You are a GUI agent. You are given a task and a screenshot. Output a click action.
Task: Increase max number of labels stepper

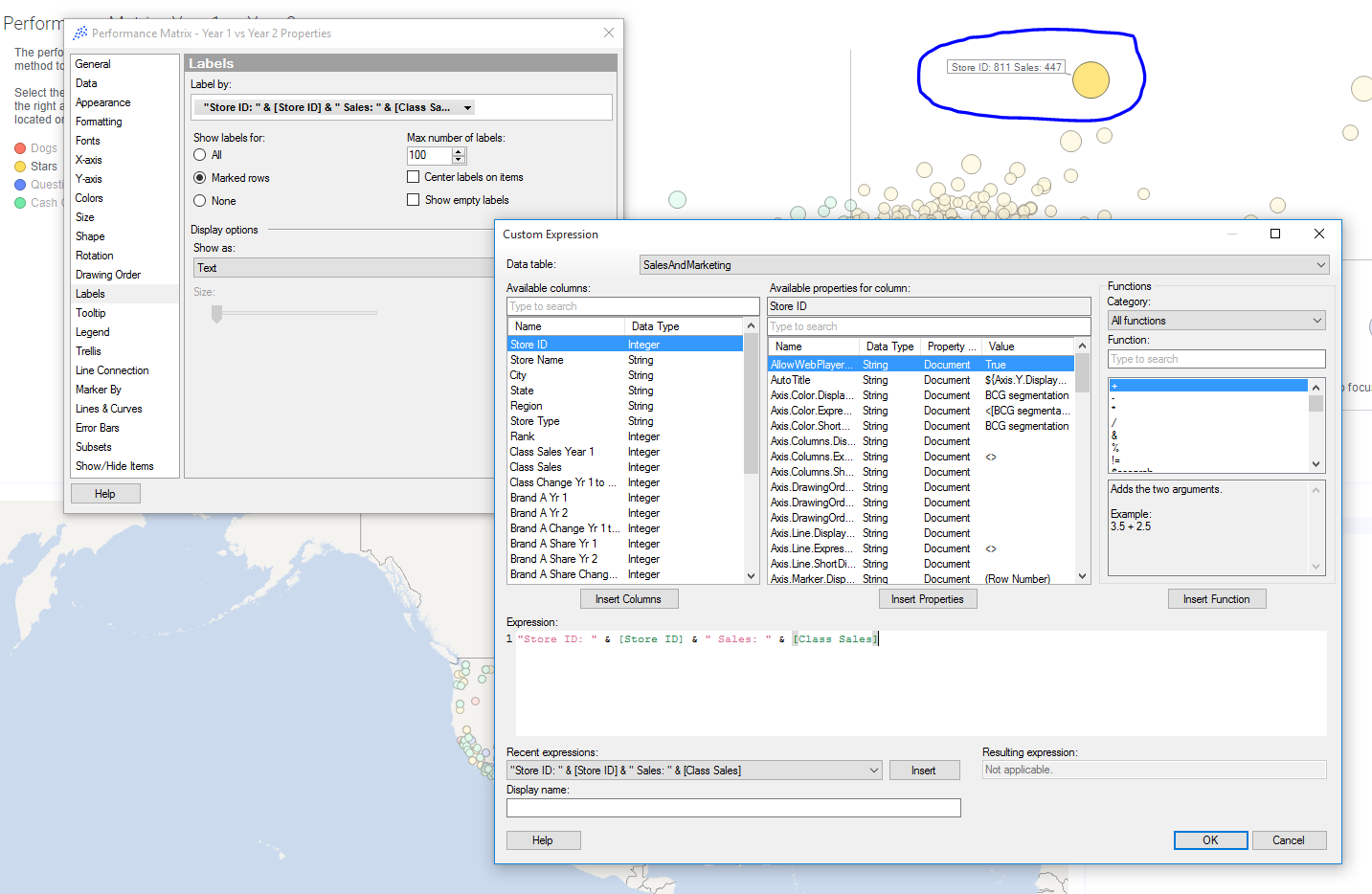[459, 151]
